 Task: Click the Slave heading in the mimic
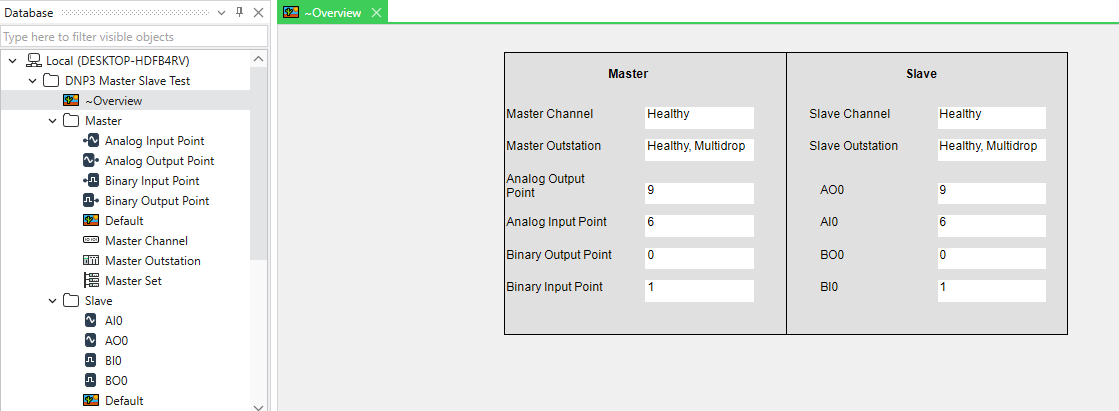point(921,73)
